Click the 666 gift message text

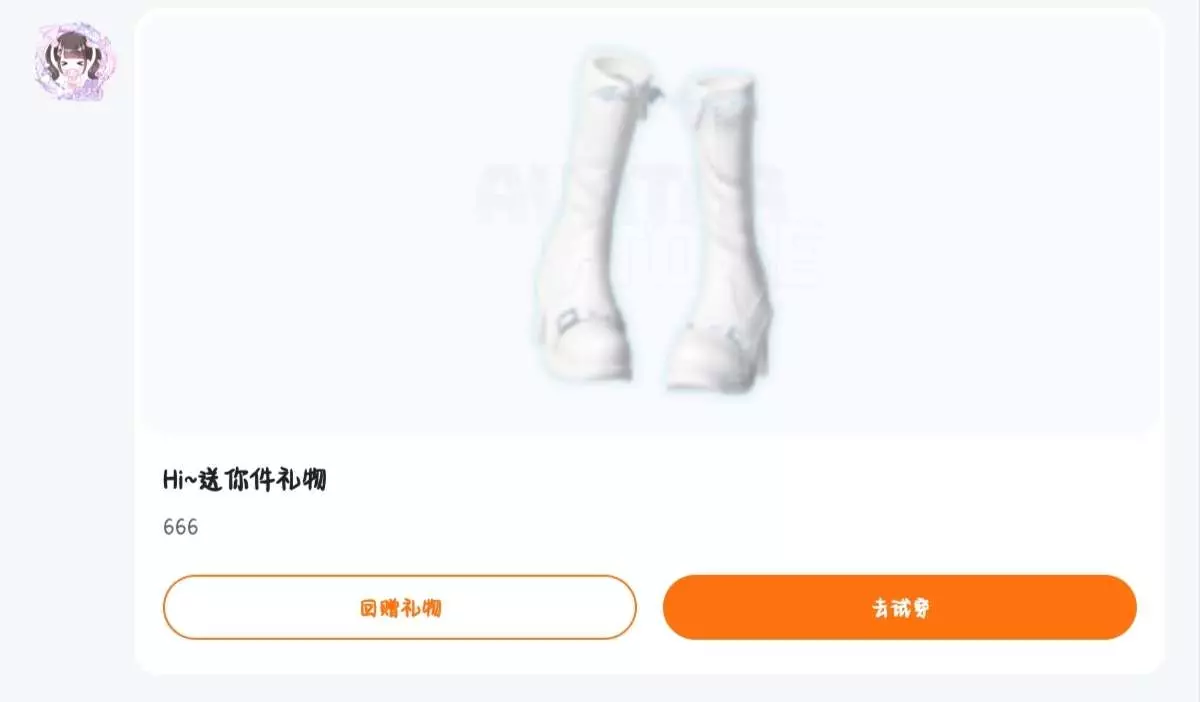(181, 527)
